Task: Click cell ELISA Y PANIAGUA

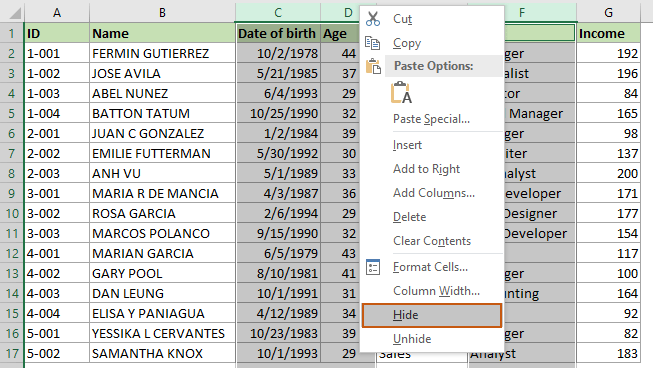Action: coord(162,313)
